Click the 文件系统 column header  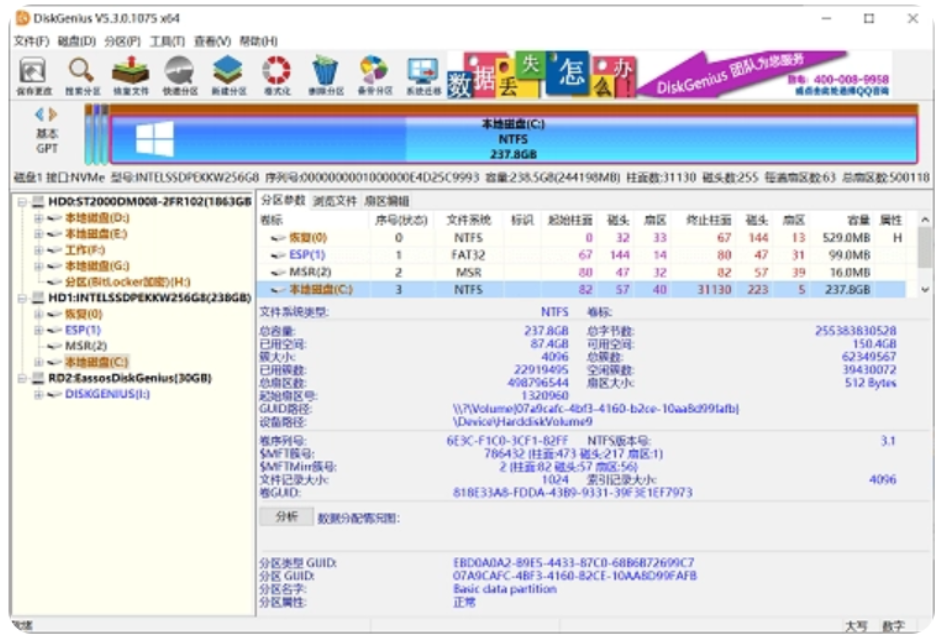pos(469,220)
